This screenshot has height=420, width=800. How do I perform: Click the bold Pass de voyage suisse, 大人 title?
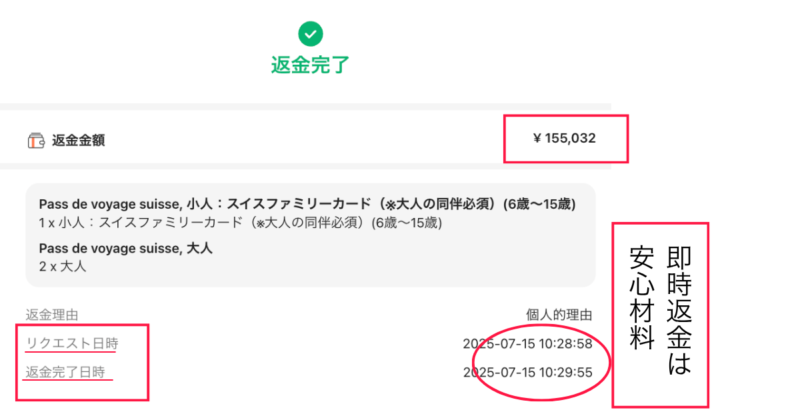click(x=126, y=248)
